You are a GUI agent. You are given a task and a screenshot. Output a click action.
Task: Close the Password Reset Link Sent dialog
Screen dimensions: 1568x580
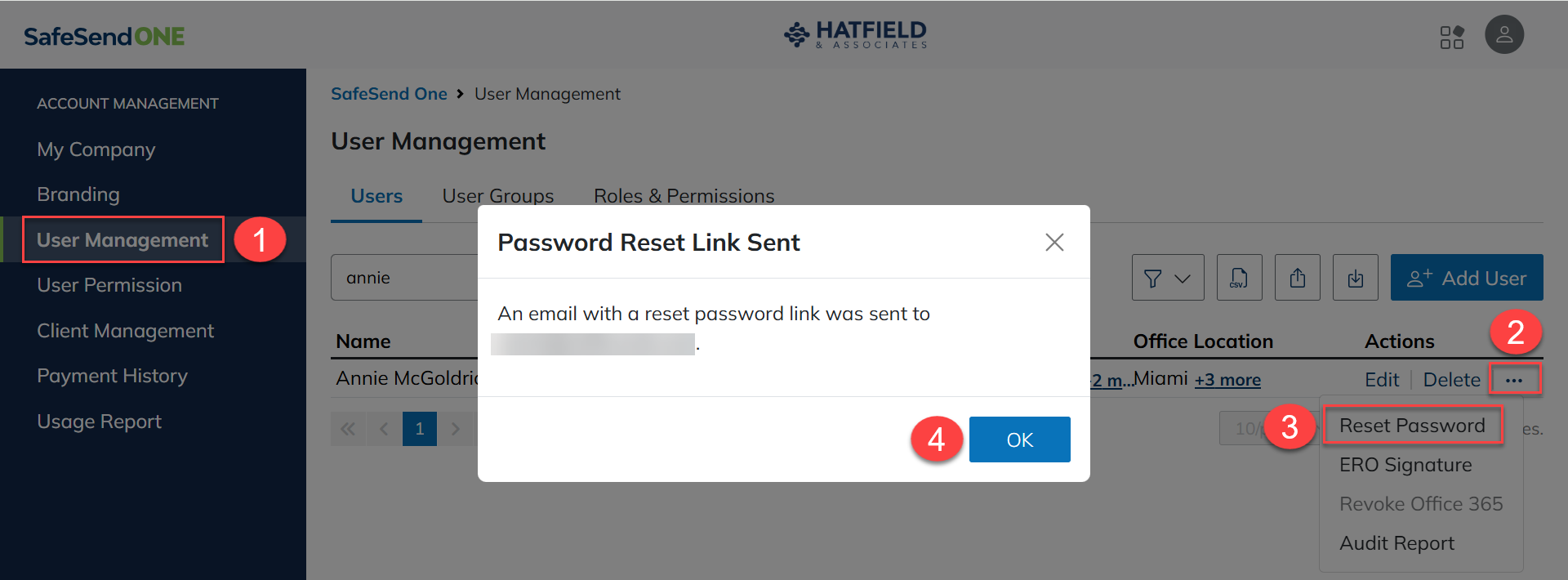tap(1054, 242)
